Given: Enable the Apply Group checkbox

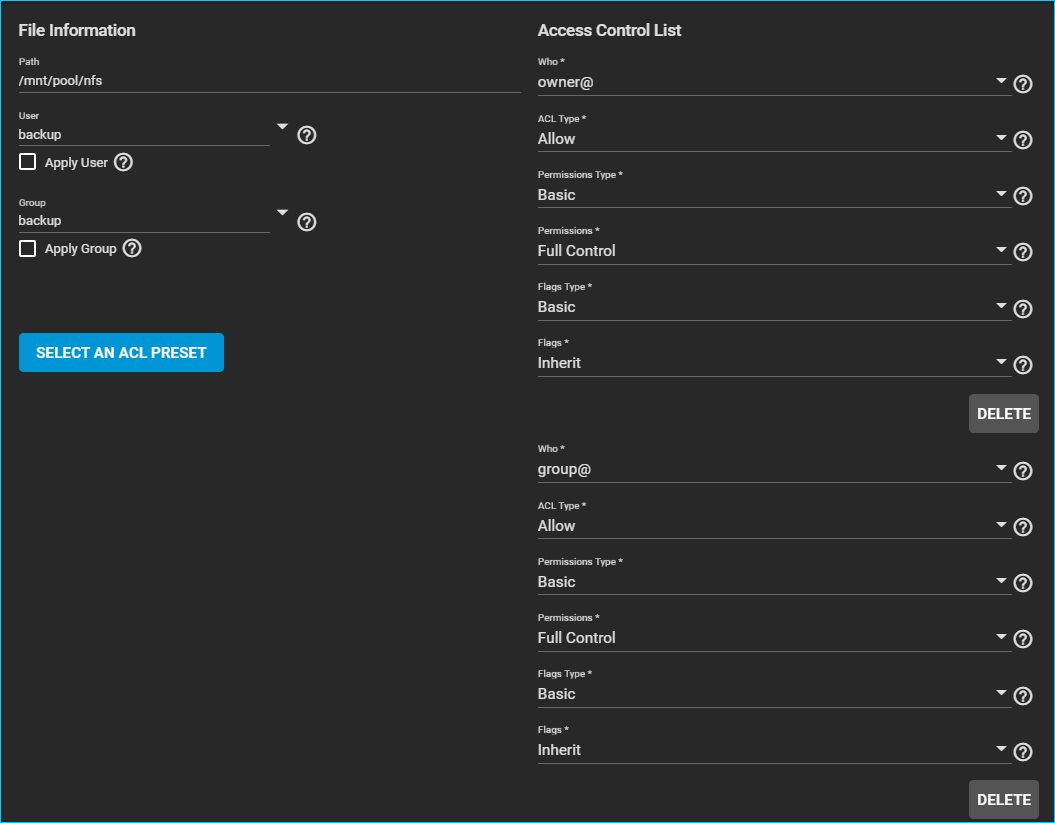Looking at the screenshot, I should (x=28, y=248).
